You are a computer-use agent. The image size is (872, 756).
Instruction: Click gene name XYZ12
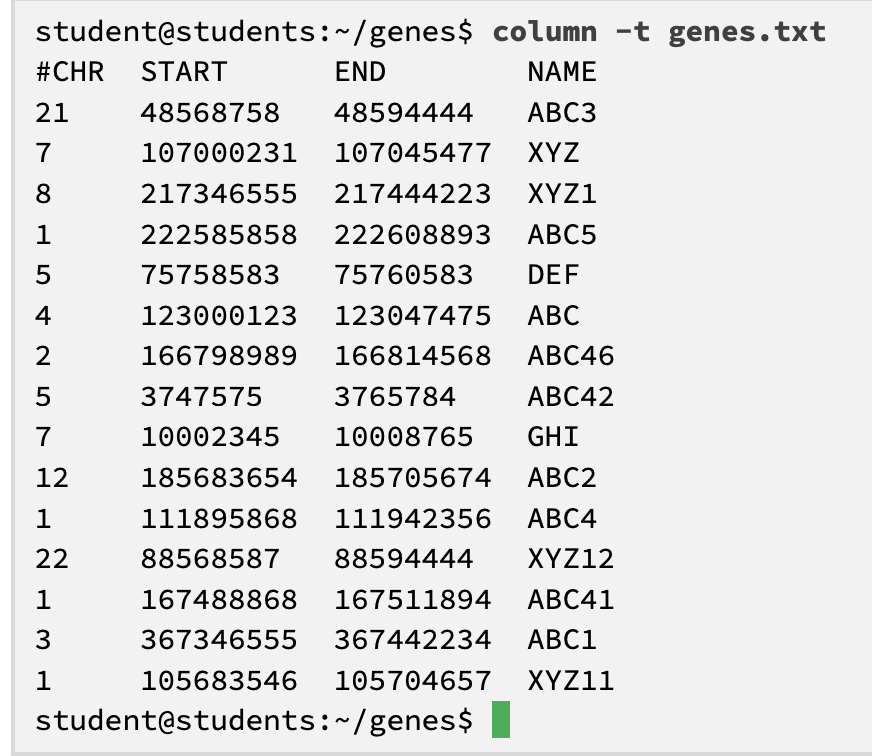tap(571, 559)
